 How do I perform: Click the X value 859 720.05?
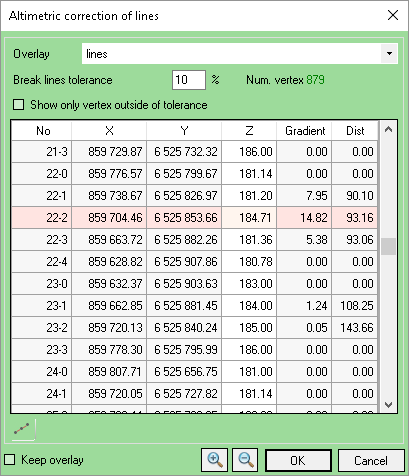point(109,394)
